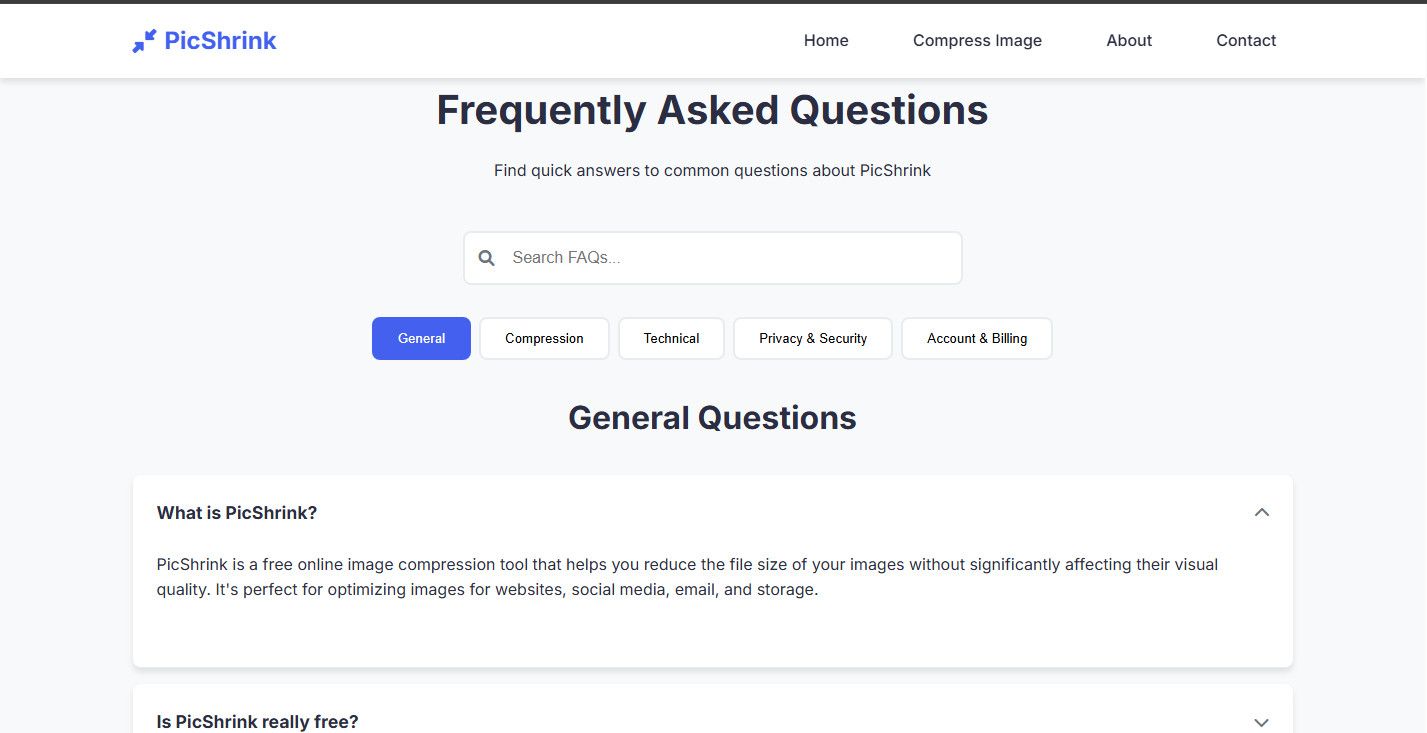This screenshot has width=1427, height=733.
Task: Focus the Search FAQs input field
Action: click(730, 258)
